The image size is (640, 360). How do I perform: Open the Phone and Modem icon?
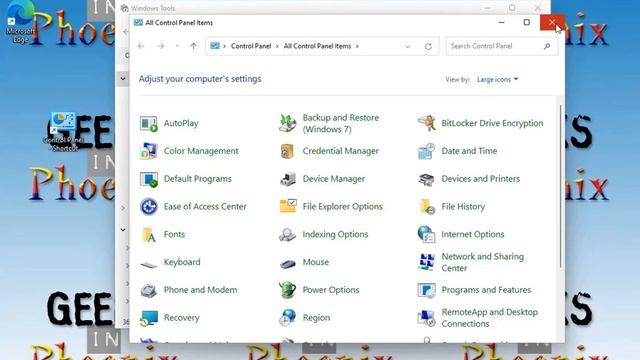(149, 290)
